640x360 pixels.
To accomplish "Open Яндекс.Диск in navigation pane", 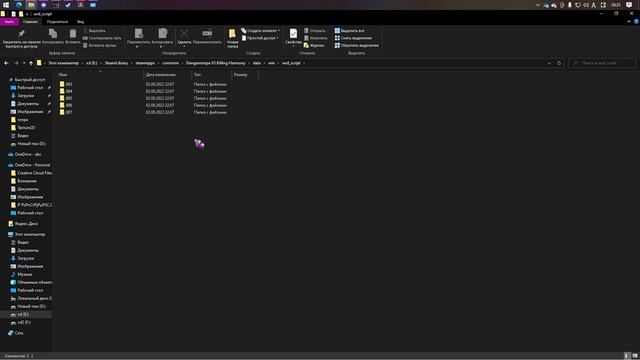I will 23,224.
